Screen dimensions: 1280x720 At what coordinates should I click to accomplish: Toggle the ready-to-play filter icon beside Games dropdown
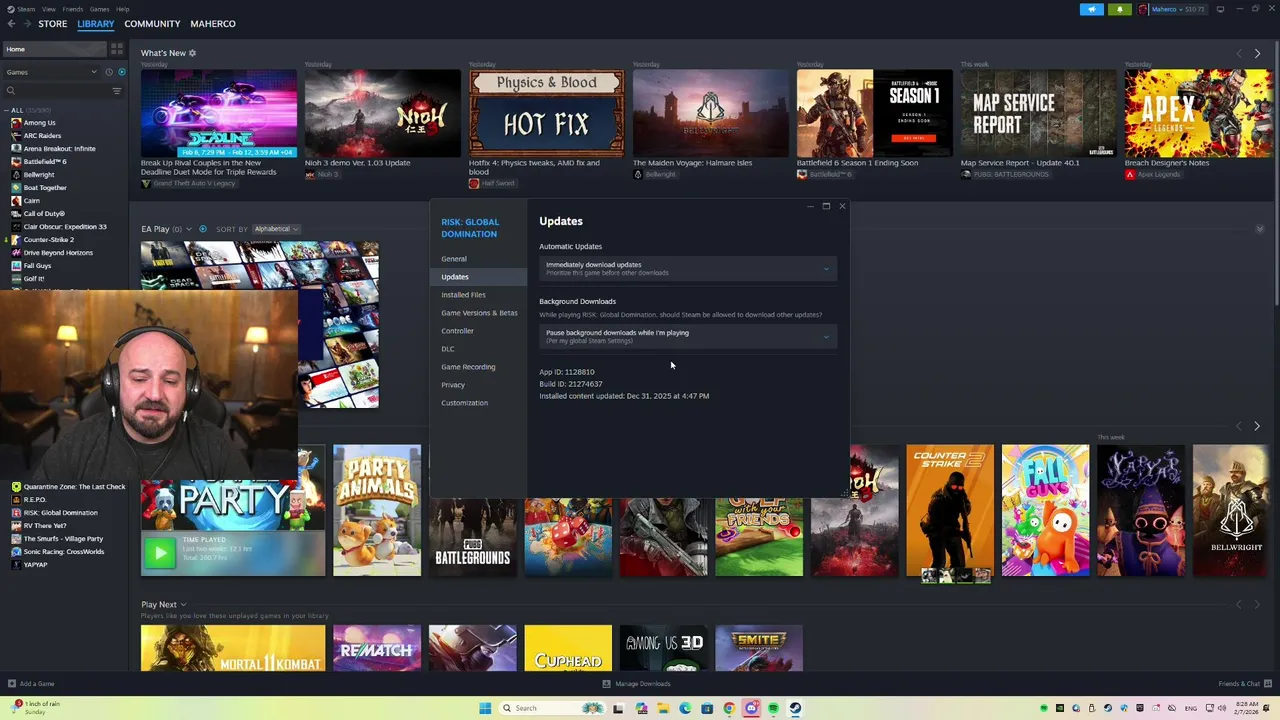122,72
